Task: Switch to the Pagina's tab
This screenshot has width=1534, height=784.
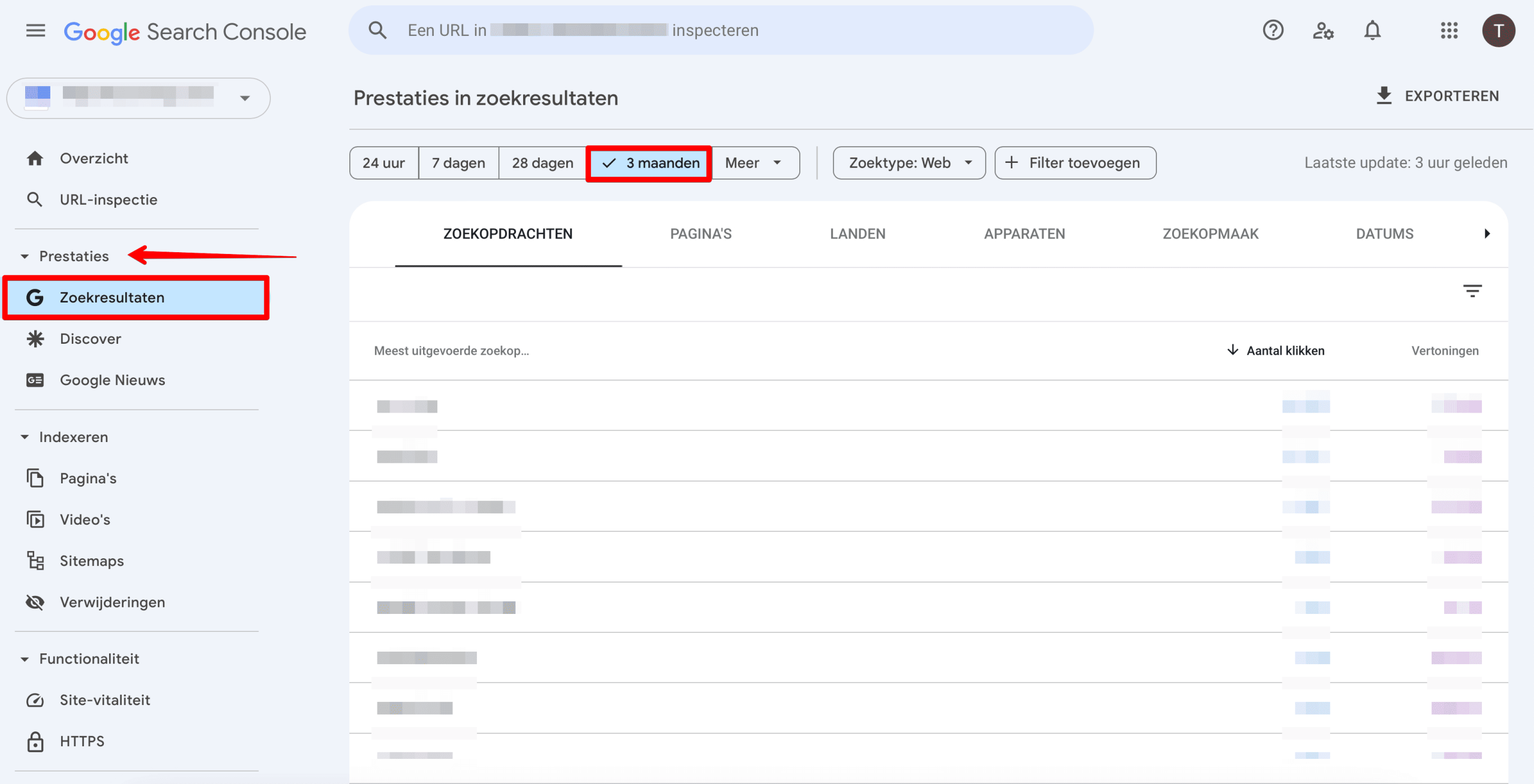Action: [x=700, y=234]
